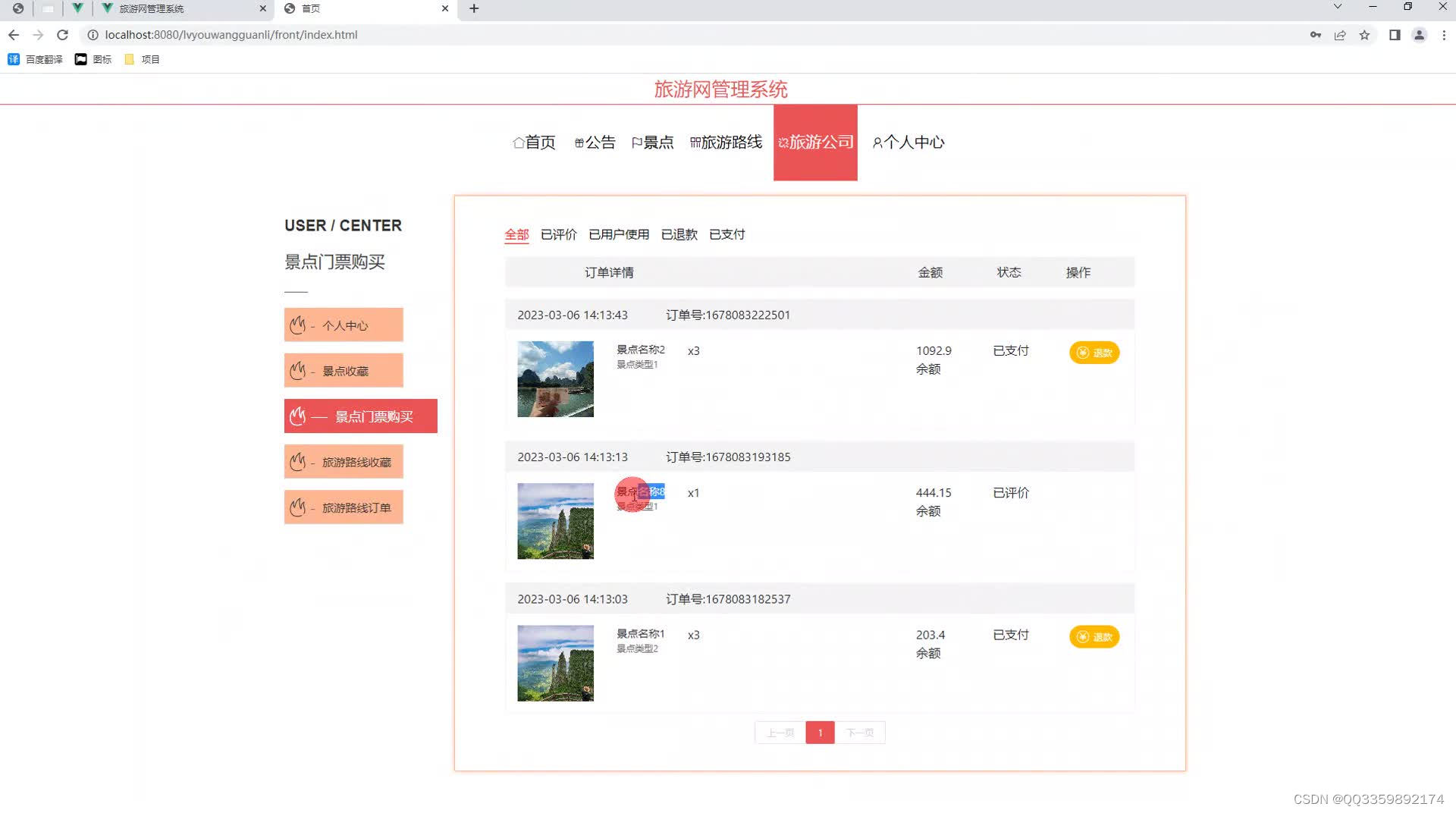Open the 景点 menu item
This screenshot has width=1456, height=813.
pos(652,143)
